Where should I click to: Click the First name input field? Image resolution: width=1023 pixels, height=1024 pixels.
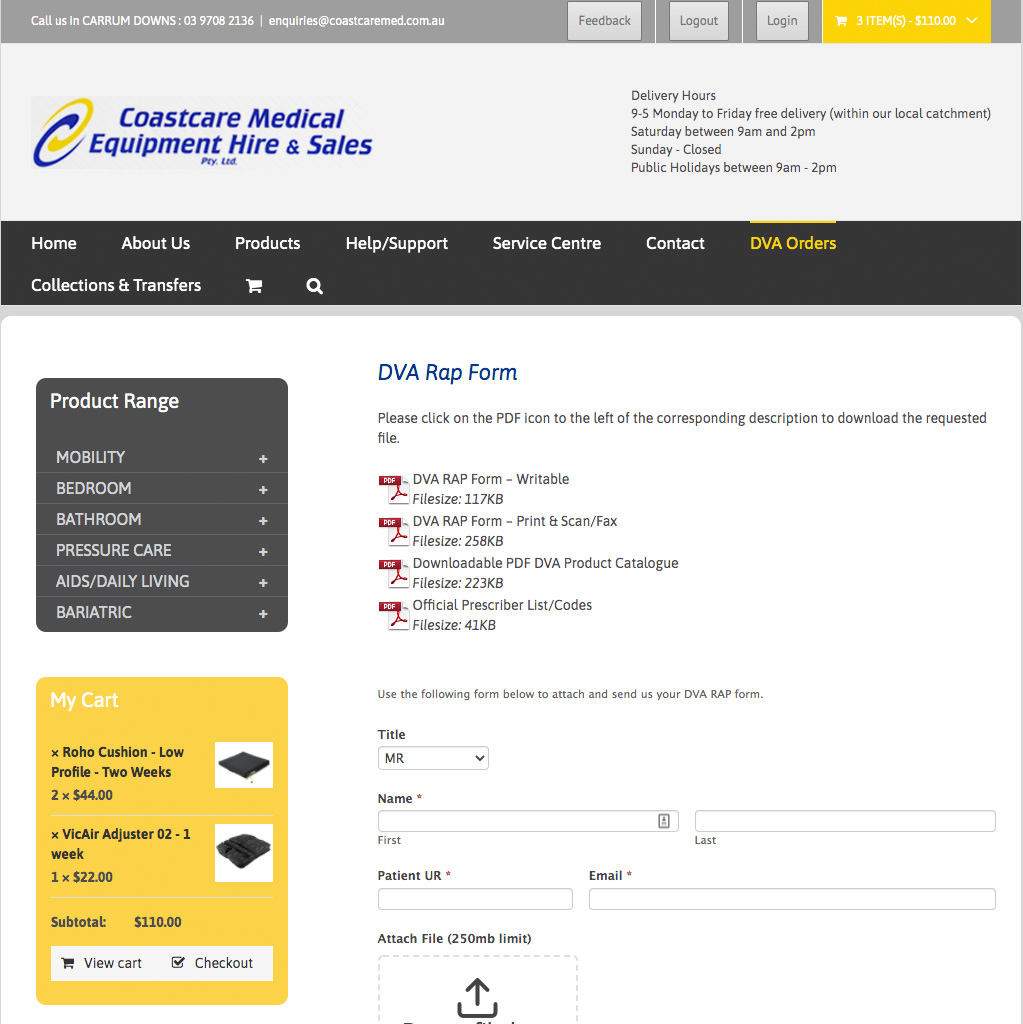(528, 821)
